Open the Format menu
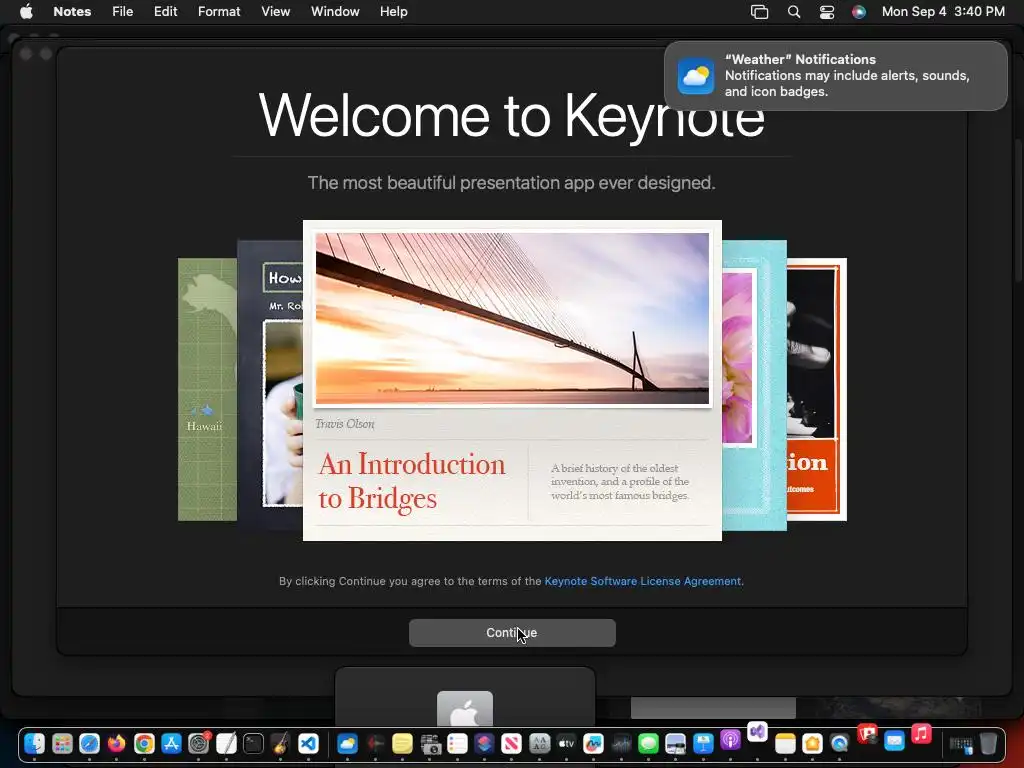 pos(219,11)
